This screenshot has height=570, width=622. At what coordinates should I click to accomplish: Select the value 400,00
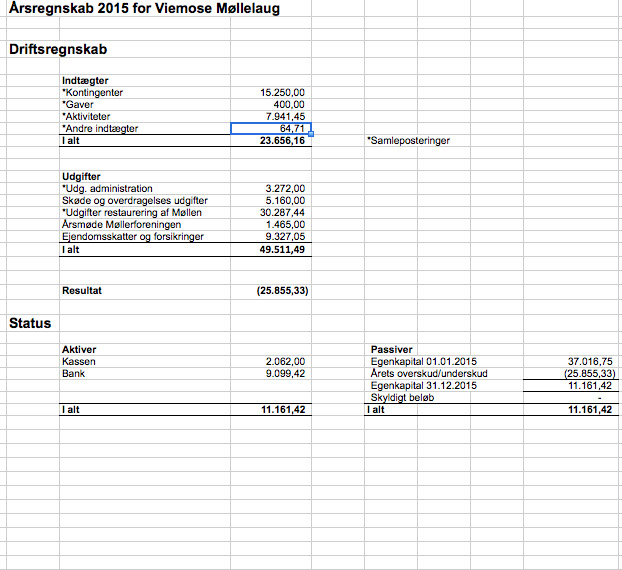(289, 104)
